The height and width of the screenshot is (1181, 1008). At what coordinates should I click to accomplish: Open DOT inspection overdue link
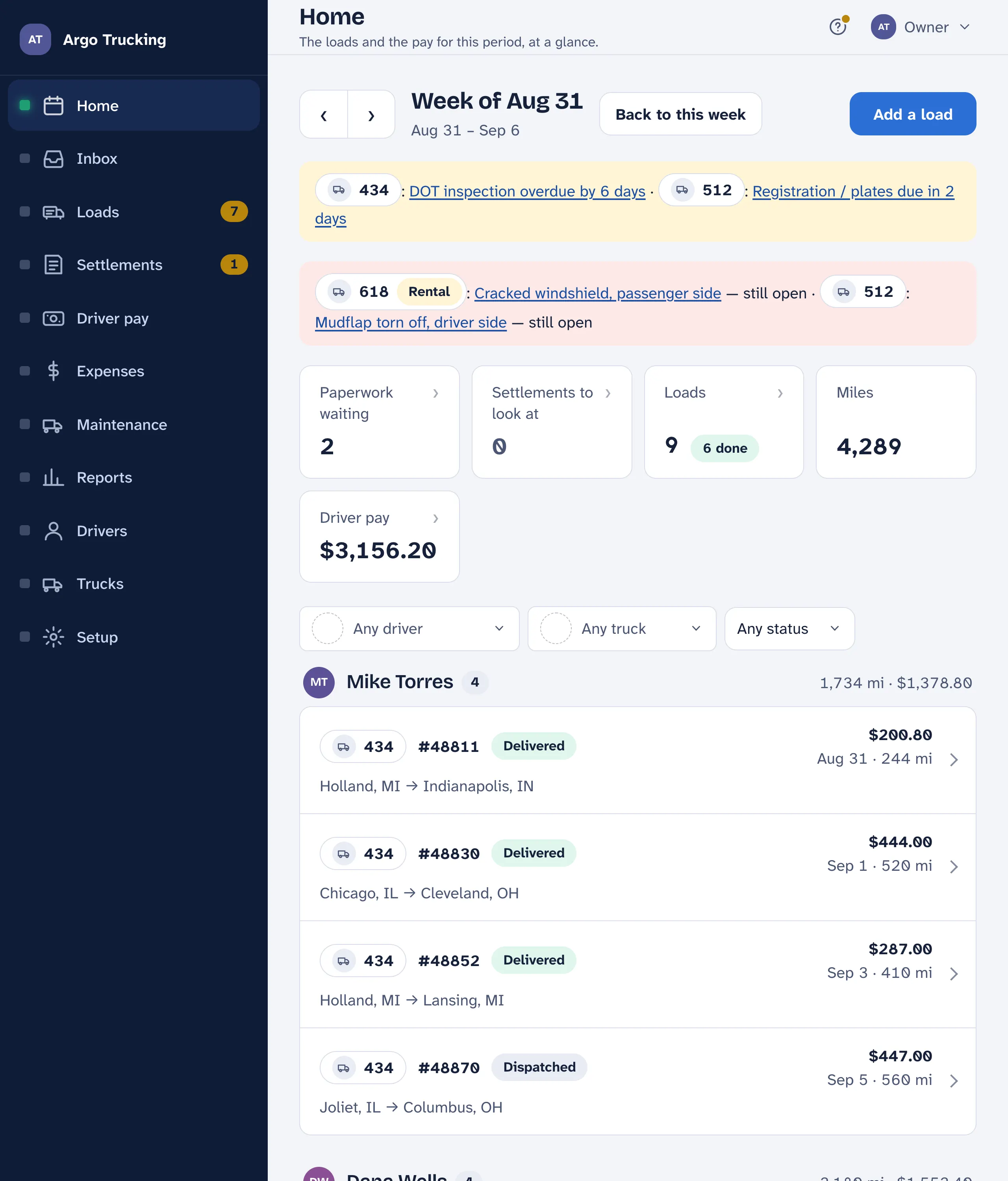click(527, 191)
